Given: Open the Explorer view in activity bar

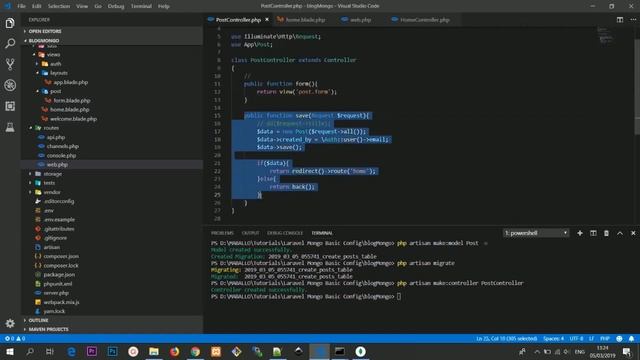Looking at the screenshot, I should click(x=10, y=23).
